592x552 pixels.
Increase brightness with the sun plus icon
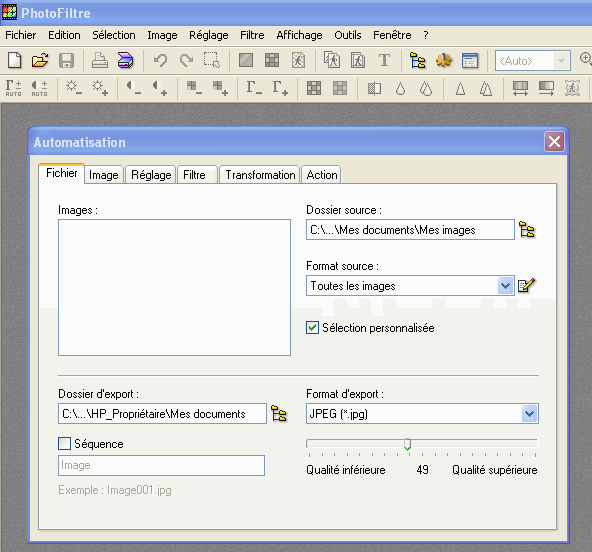(x=100, y=88)
